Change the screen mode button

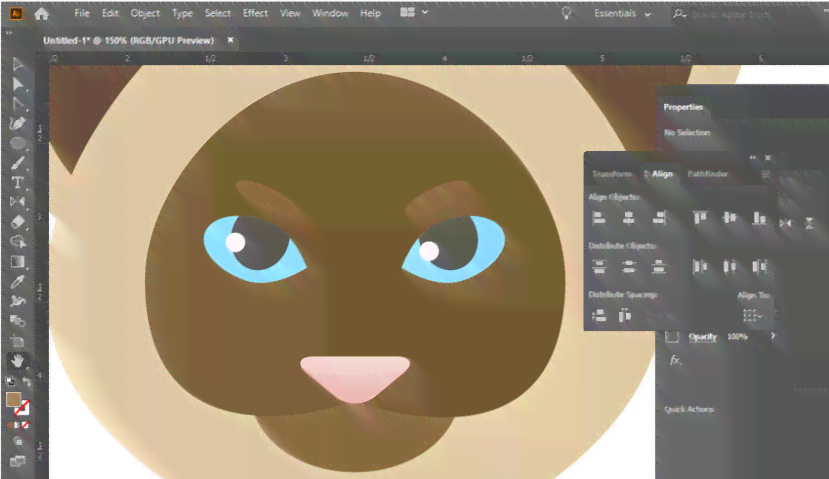pos(17,462)
